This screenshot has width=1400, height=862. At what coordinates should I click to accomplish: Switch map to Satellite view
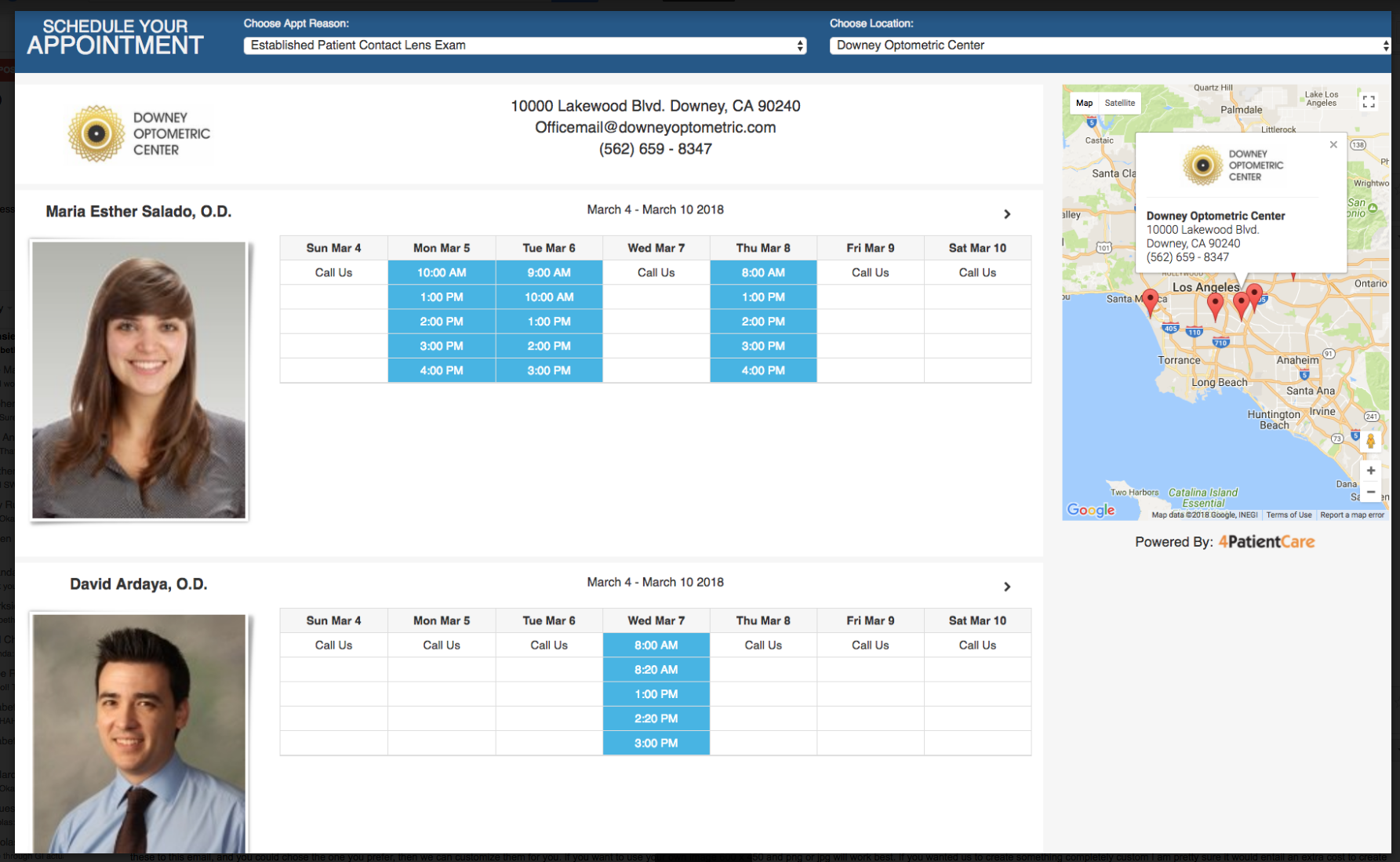pos(1119,103)
